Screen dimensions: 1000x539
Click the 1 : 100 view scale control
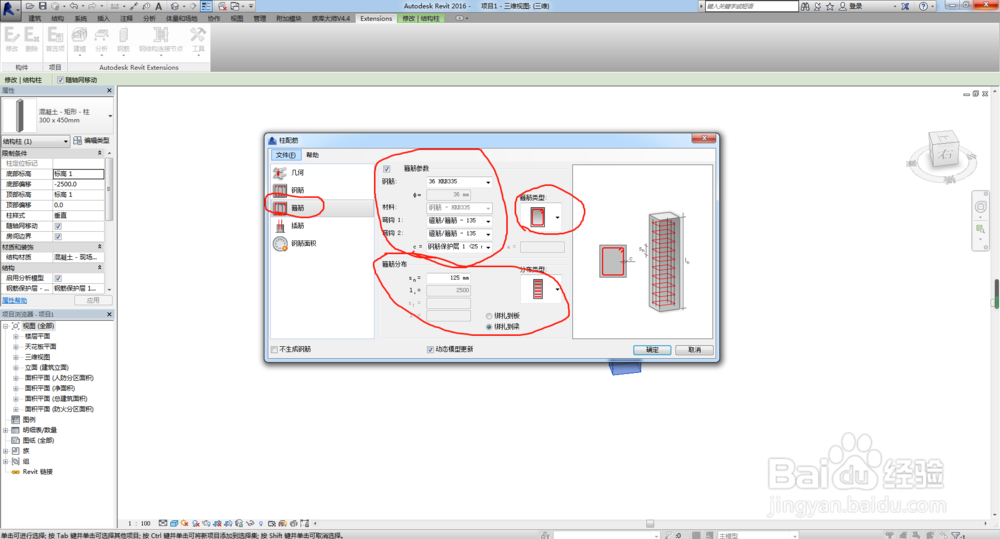pyautogui.click(x=139, y=524)
